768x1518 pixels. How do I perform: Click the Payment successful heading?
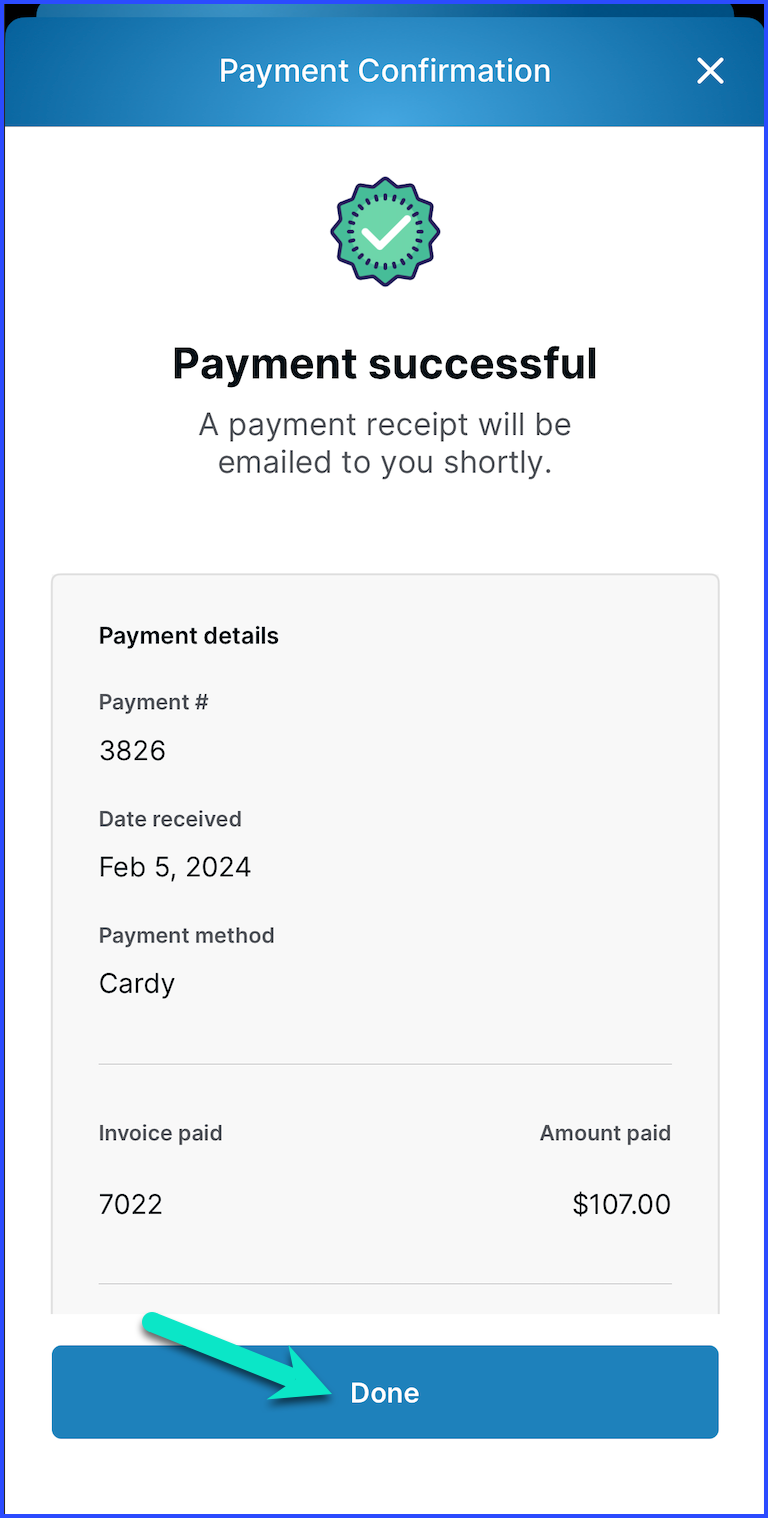tap(385, 363)
